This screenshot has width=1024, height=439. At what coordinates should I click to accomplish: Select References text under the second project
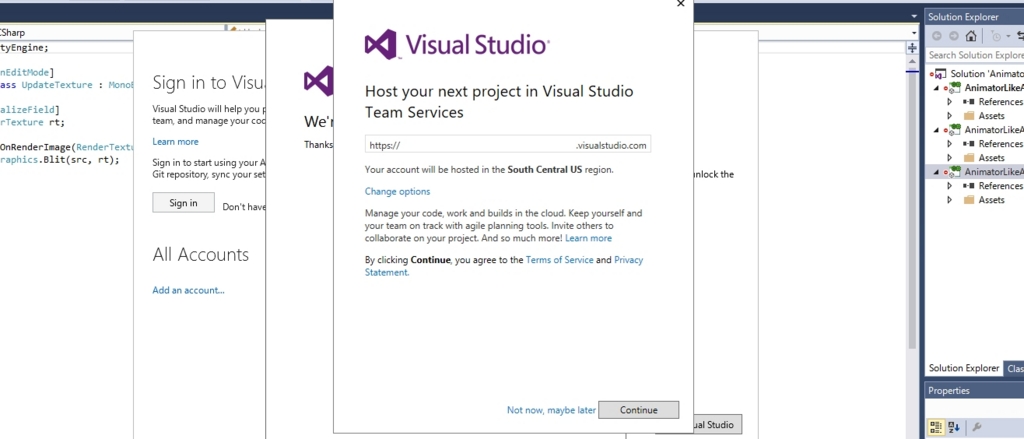click(x=1000, y=144)
